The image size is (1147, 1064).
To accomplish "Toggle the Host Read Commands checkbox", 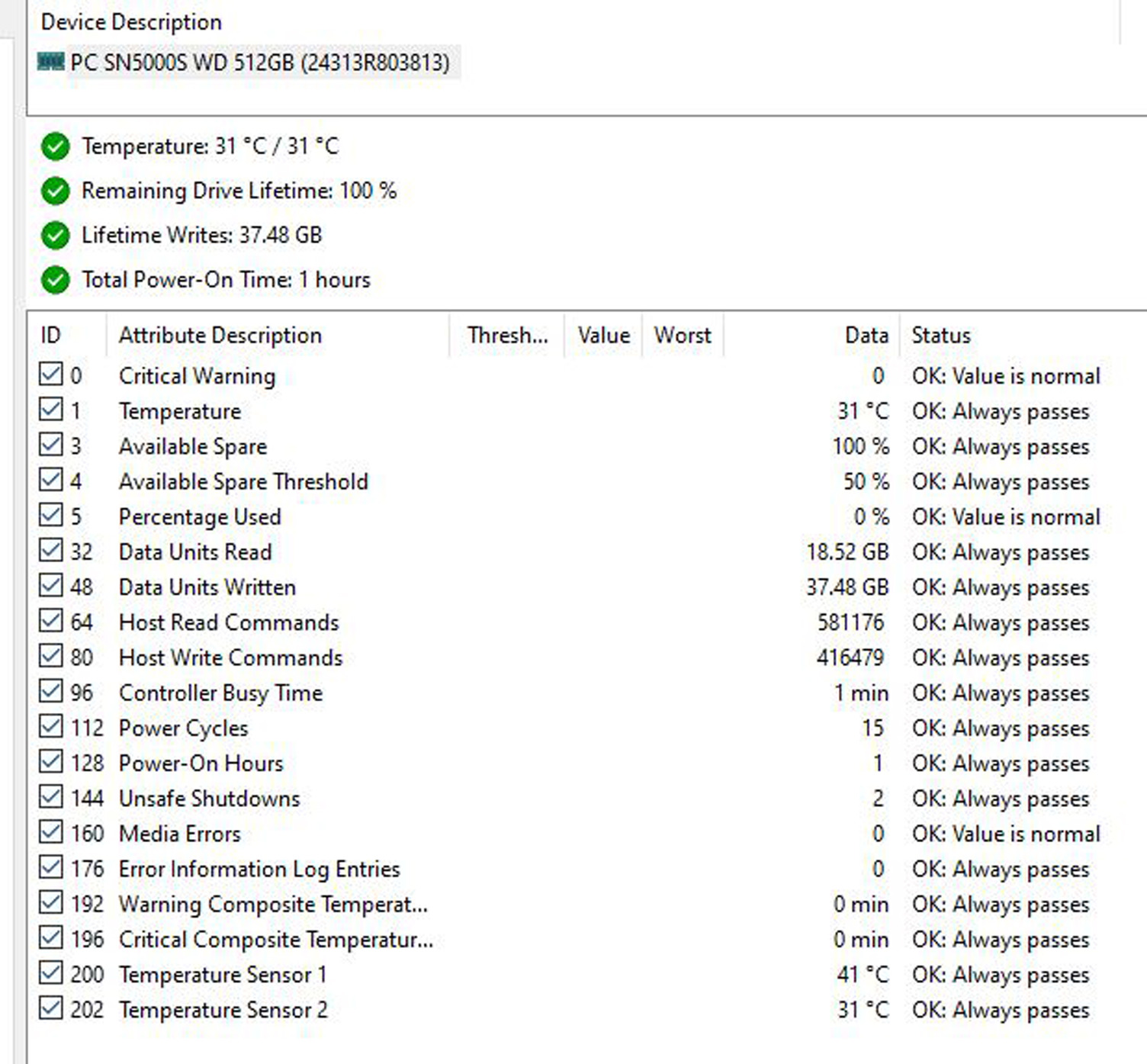I will click(51, 620).
